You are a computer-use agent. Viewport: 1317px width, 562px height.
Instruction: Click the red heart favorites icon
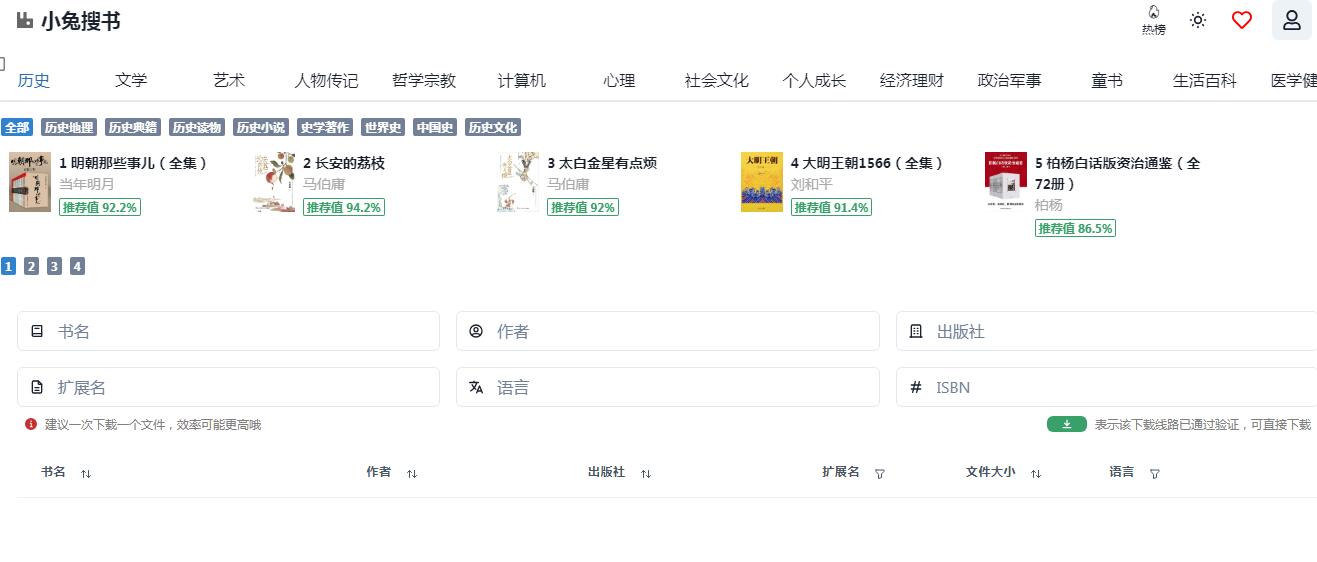[1241, 20]
